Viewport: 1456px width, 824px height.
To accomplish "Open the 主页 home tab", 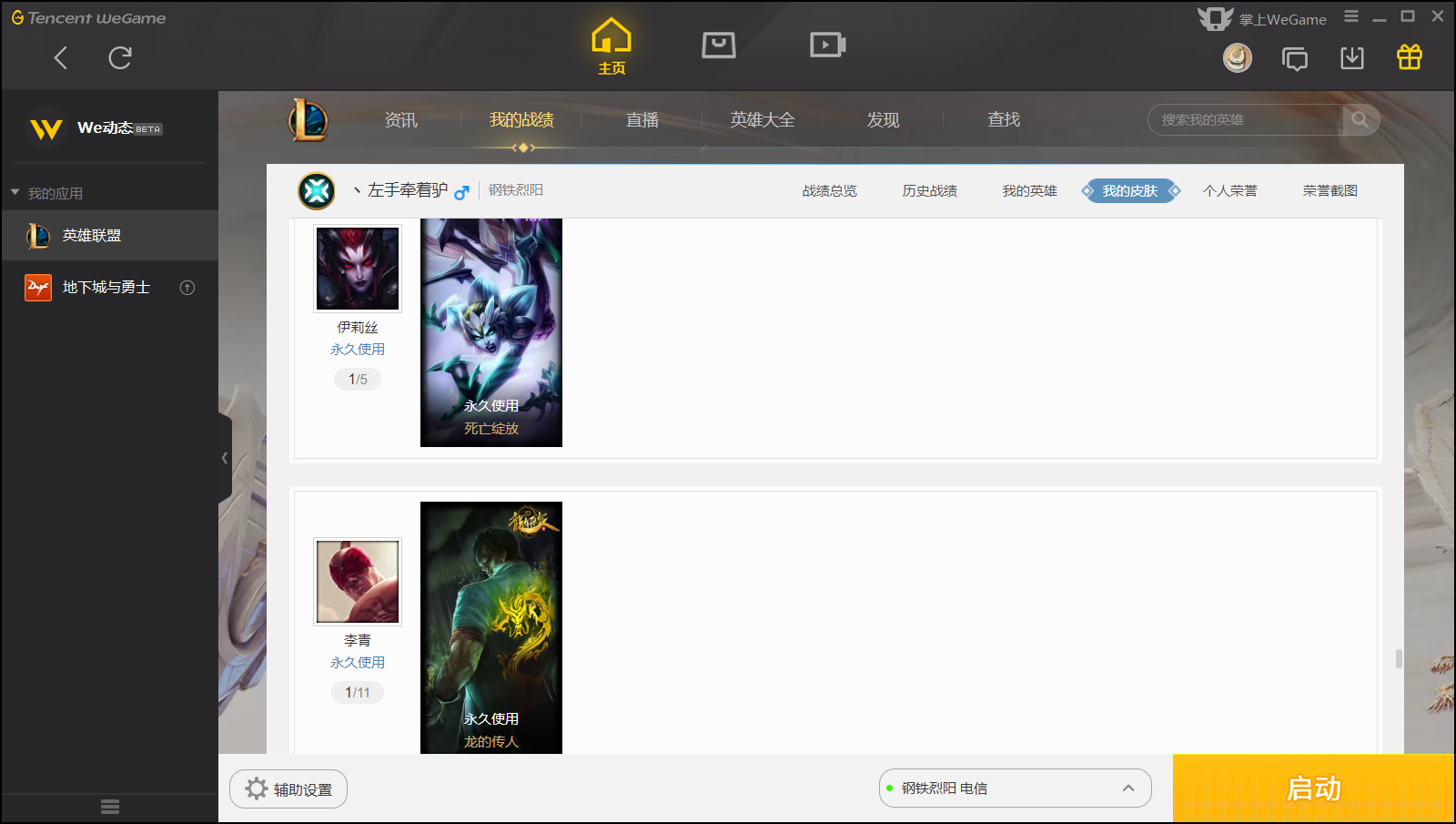I will [x=612, y=46].
